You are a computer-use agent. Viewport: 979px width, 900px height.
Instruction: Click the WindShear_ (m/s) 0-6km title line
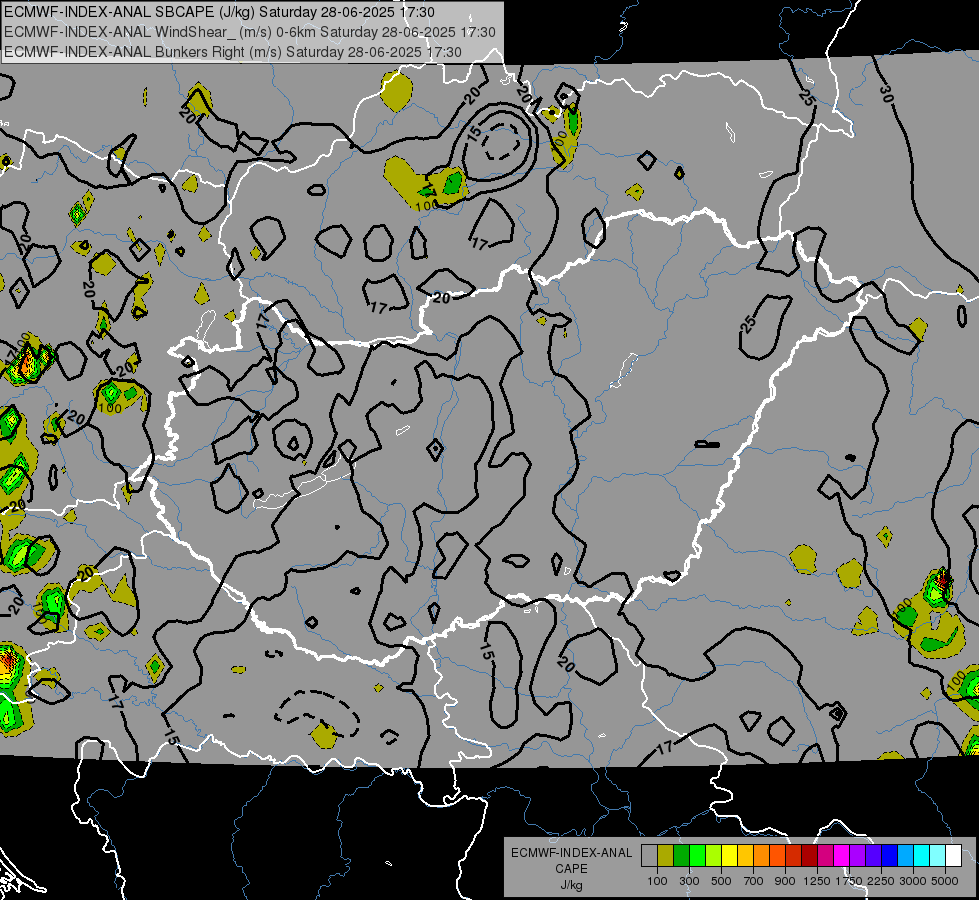(x=250, y=32)
